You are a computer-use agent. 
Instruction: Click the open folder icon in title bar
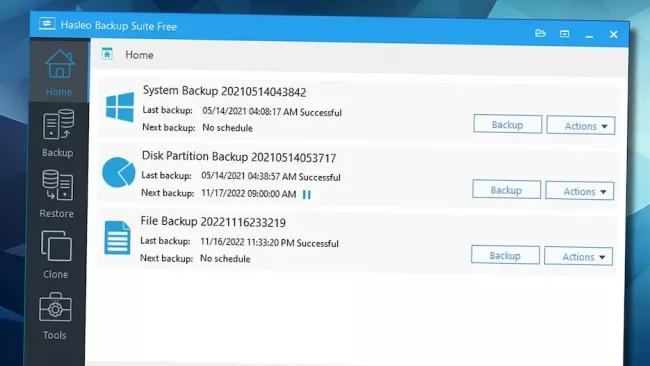tap(540, 33)
